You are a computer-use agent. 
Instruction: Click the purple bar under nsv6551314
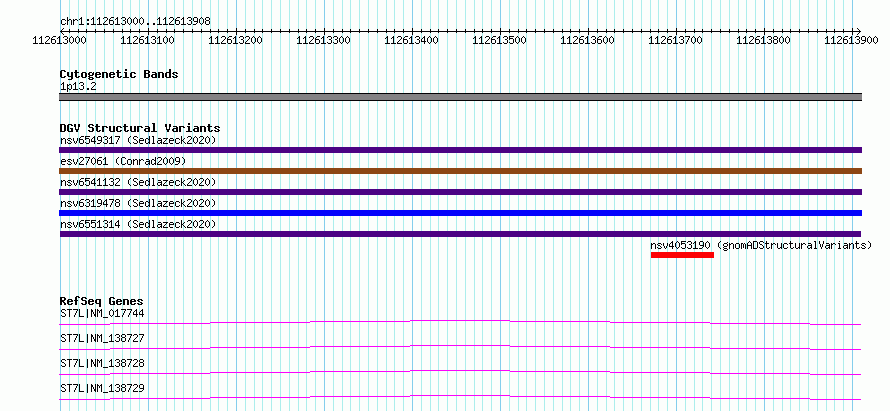coord(460,234)
